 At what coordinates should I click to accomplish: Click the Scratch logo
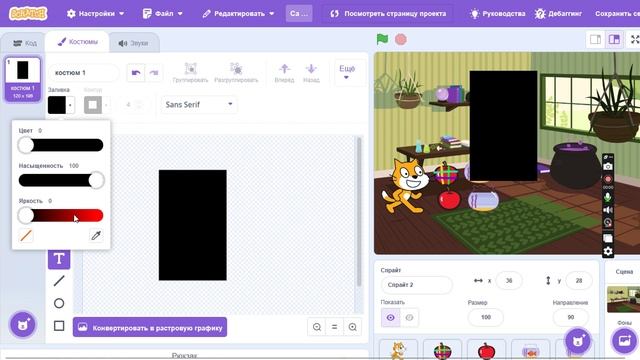(28, 13)
